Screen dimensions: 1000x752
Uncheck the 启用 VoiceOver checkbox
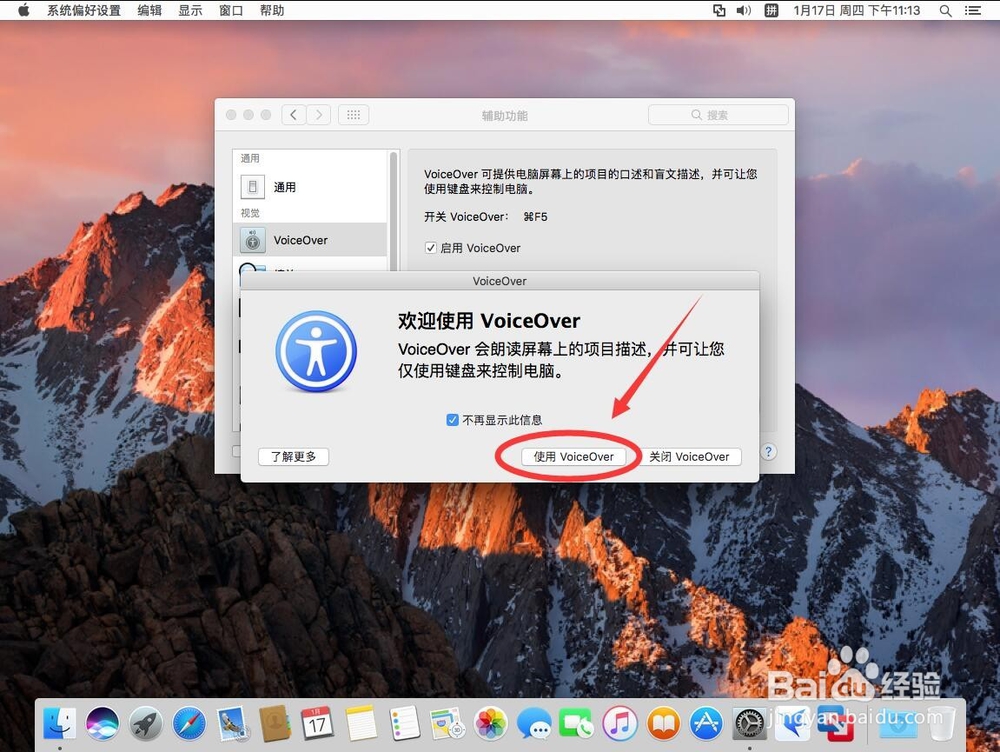pos(431,248)
